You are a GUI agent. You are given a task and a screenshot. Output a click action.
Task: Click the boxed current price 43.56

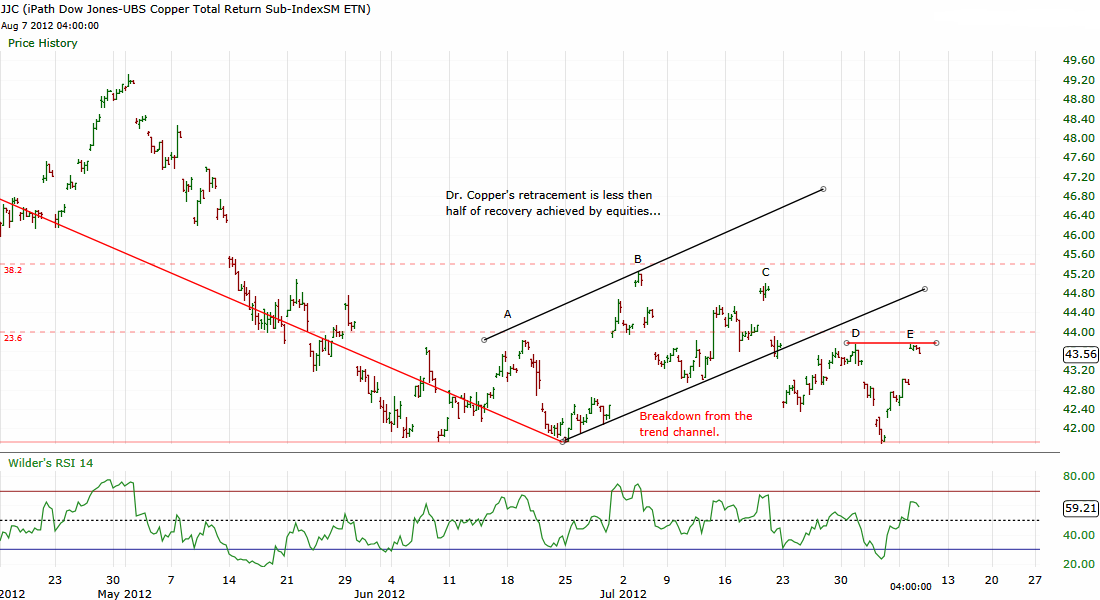[1080, 354]
